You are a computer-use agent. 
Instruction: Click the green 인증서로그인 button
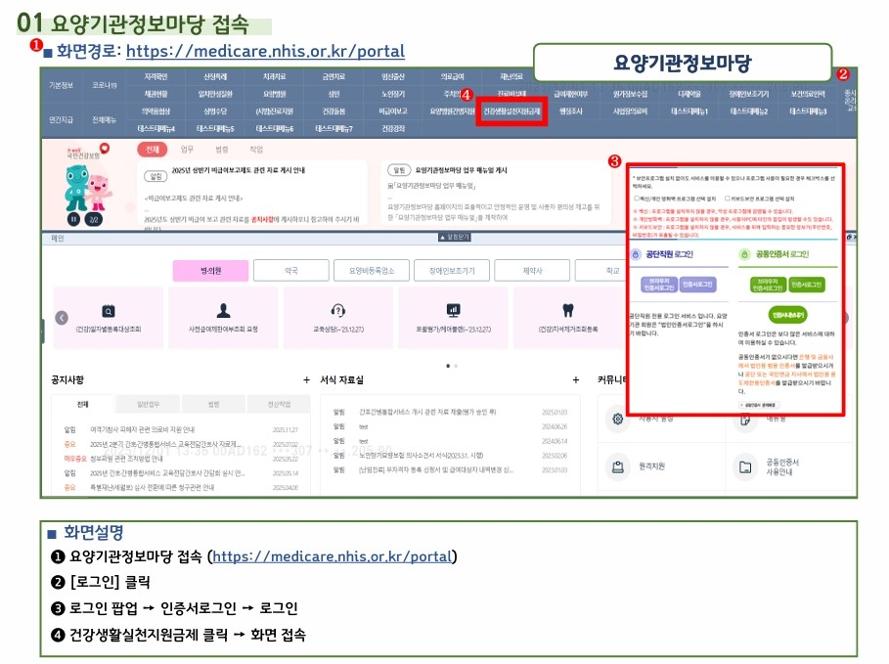click(x=806, y=285)
